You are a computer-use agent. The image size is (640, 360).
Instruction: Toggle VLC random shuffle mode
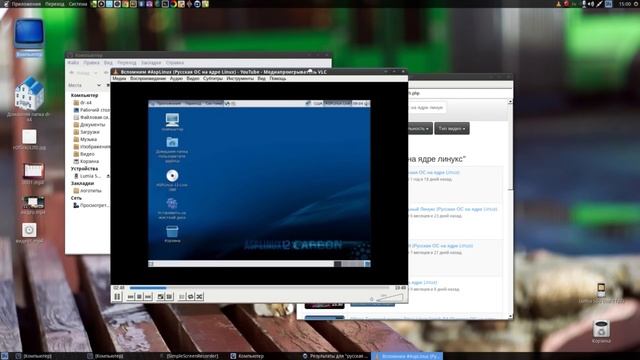(x=199, y=297)
